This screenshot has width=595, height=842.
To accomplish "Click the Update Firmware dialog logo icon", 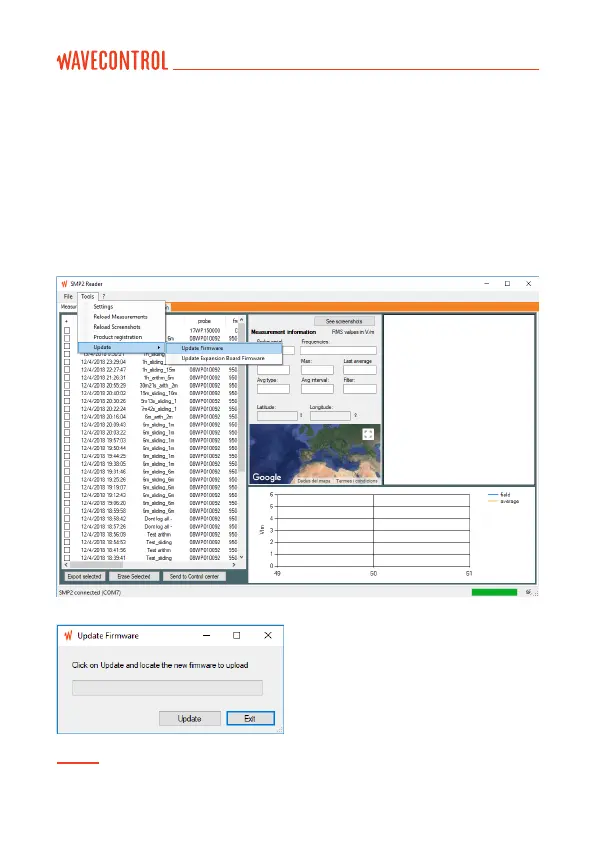I will point(68,635).
